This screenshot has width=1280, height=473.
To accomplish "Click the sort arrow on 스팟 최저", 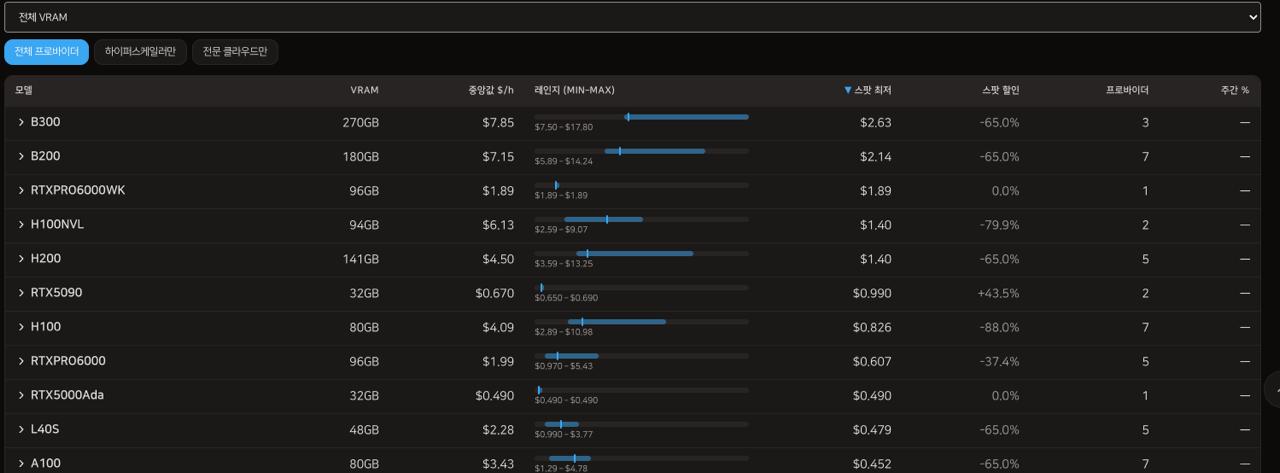I will 848,90.
